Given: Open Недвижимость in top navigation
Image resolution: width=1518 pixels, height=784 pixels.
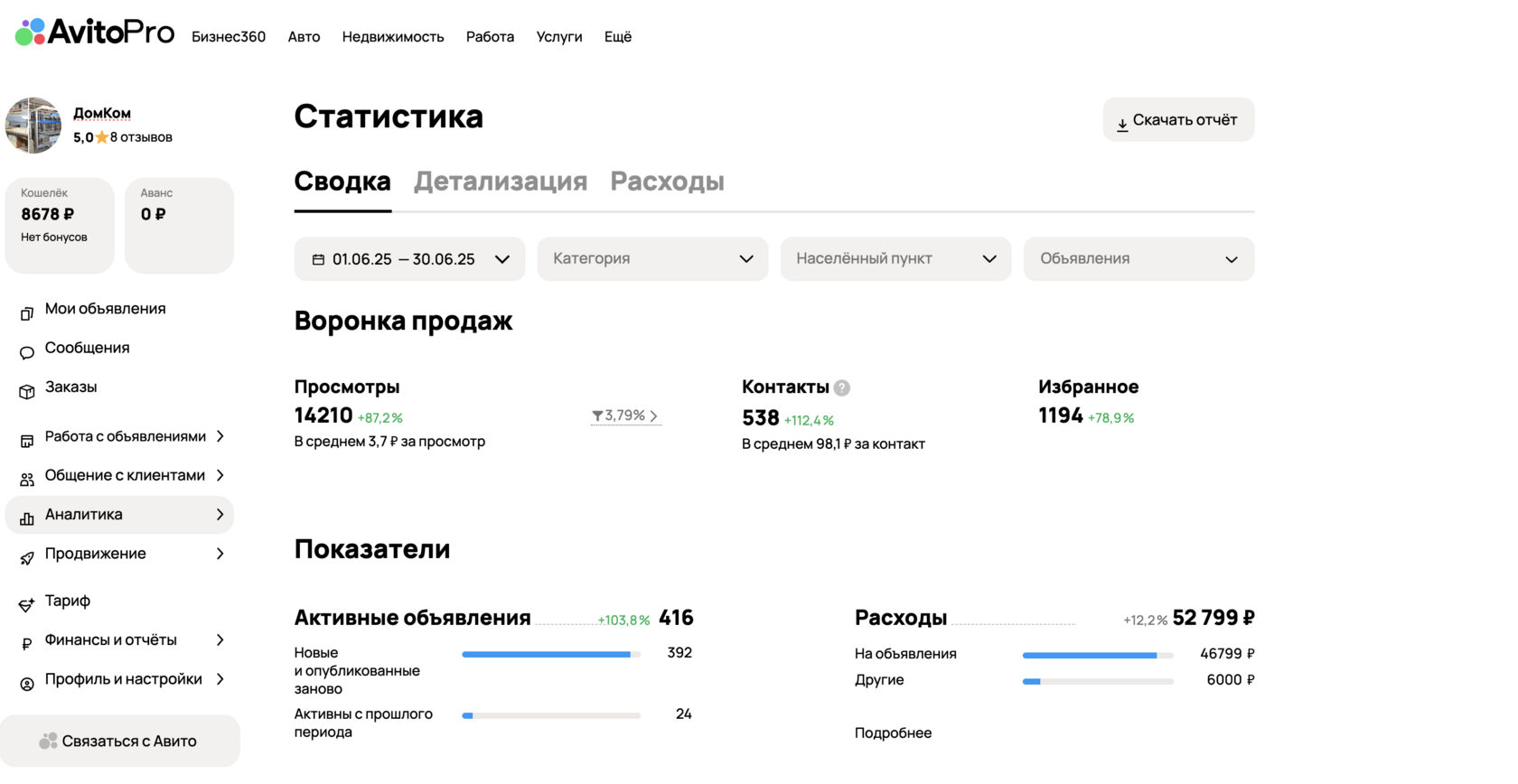Looking at the screenshot, I should click(x=393, y=37).
